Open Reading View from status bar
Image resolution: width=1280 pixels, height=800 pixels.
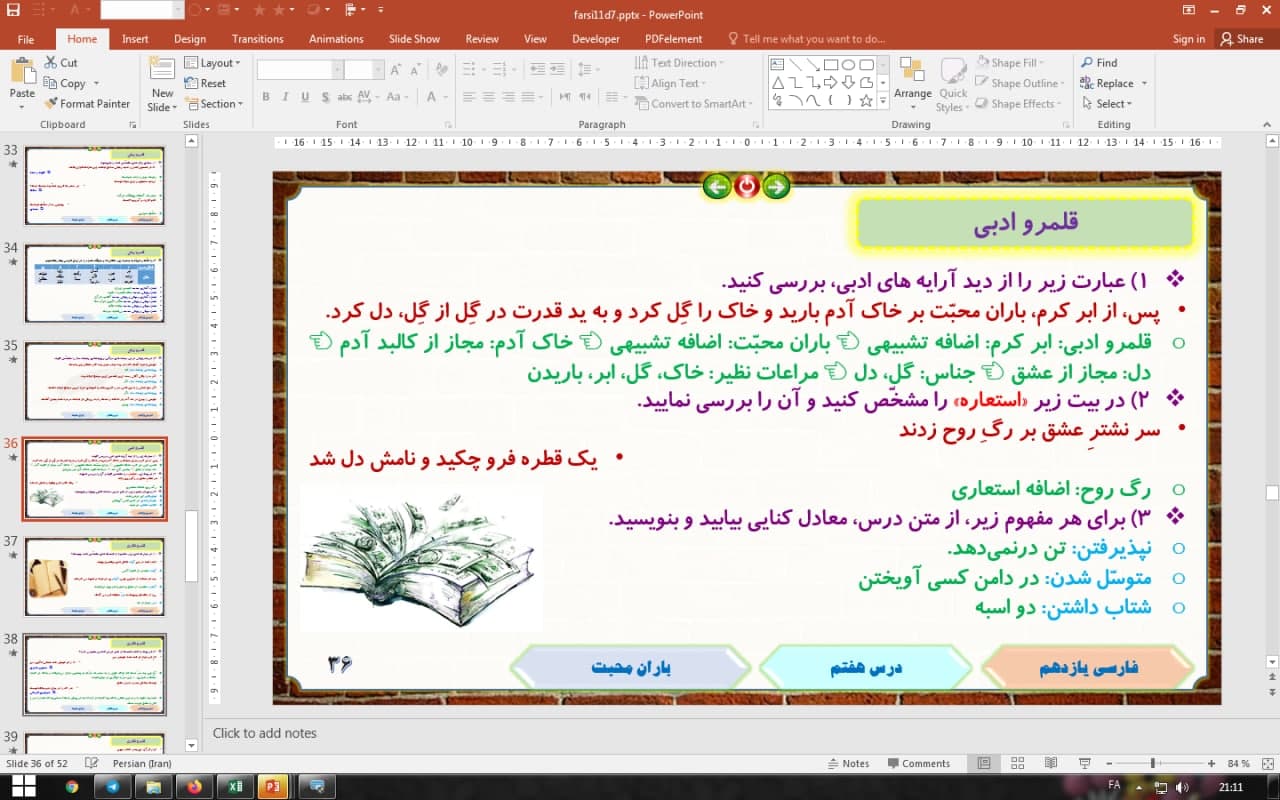pos(1050,763)
